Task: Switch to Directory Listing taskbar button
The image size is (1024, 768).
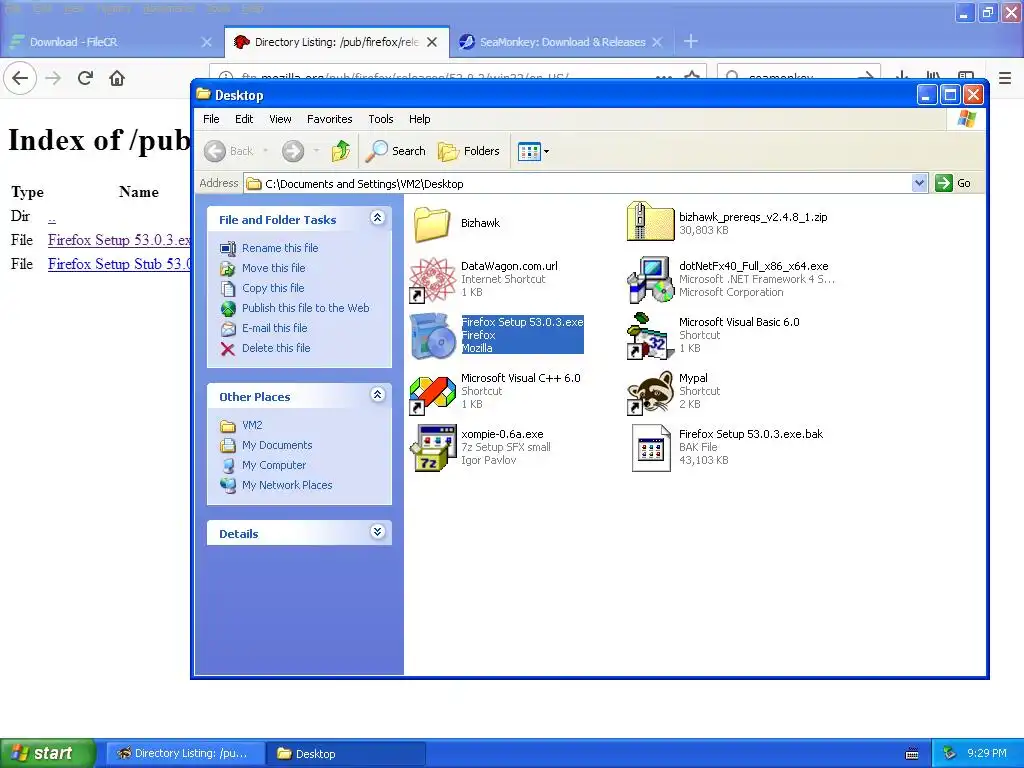Action: point(185,754)
